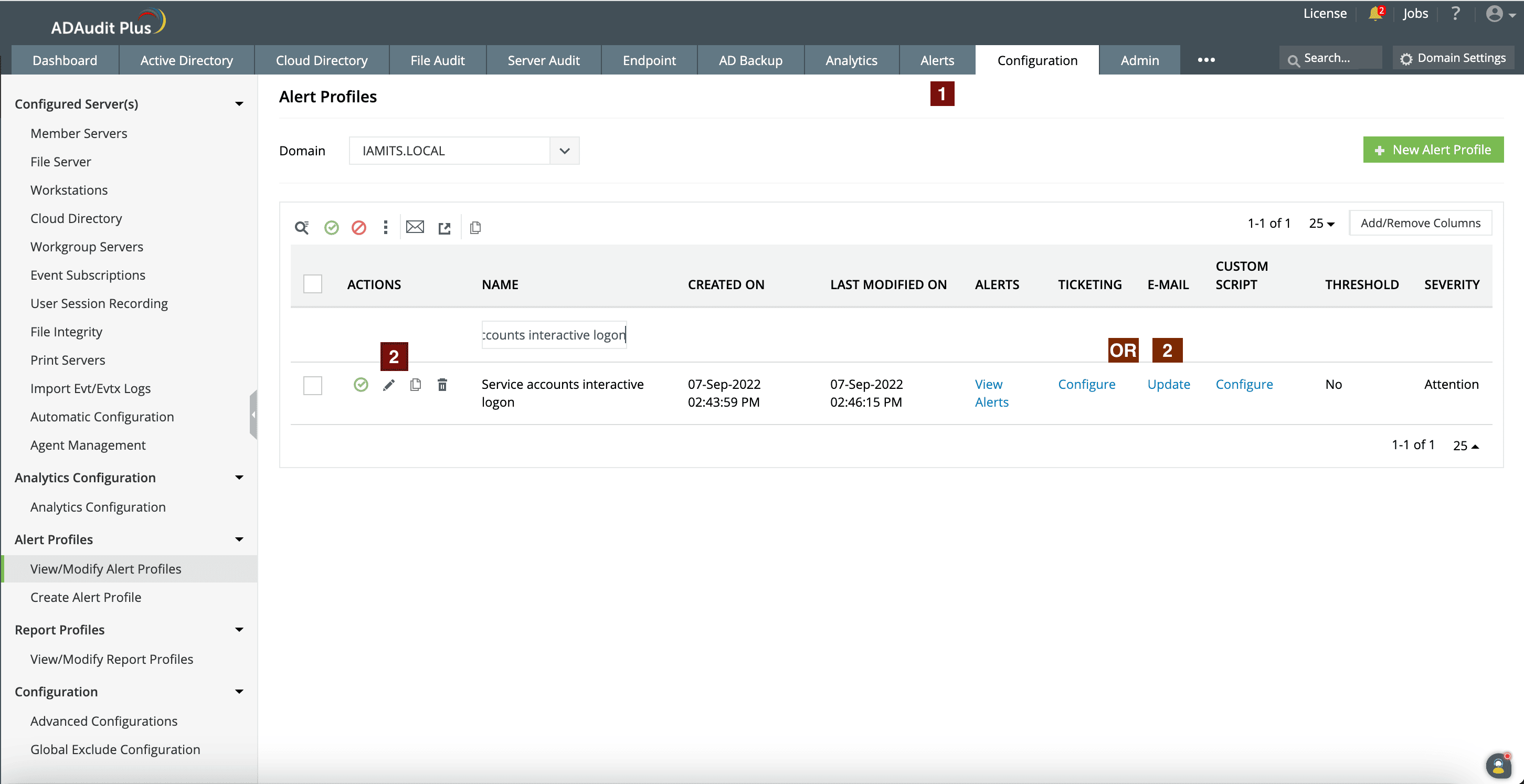The image size is (1524, 784).
Task: Open the IAMITS.LOCAL domain dropdown
Action: point(564,151)
